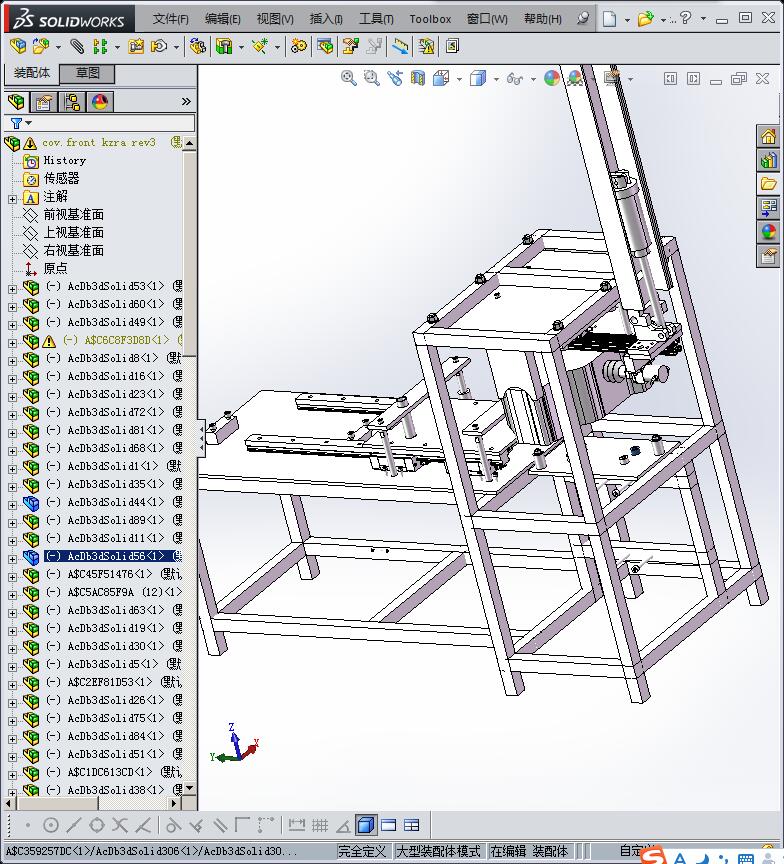Click the Linear Component Pattern icon
Viewport: 784px width, 864px height.
click(100, 46)
